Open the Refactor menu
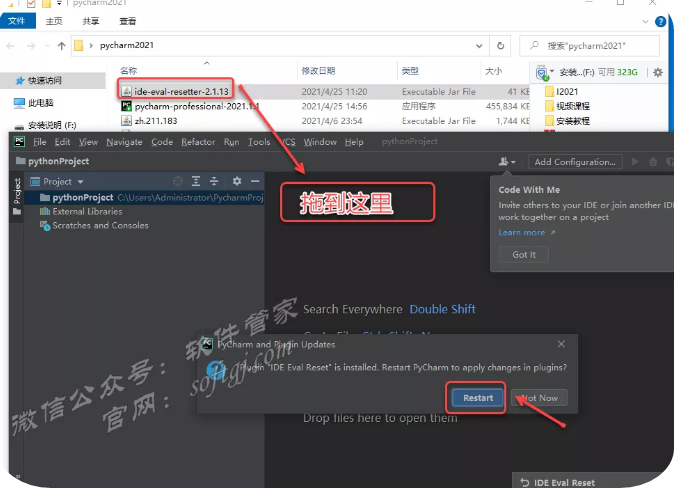677x490 pixels. (198, 142)
